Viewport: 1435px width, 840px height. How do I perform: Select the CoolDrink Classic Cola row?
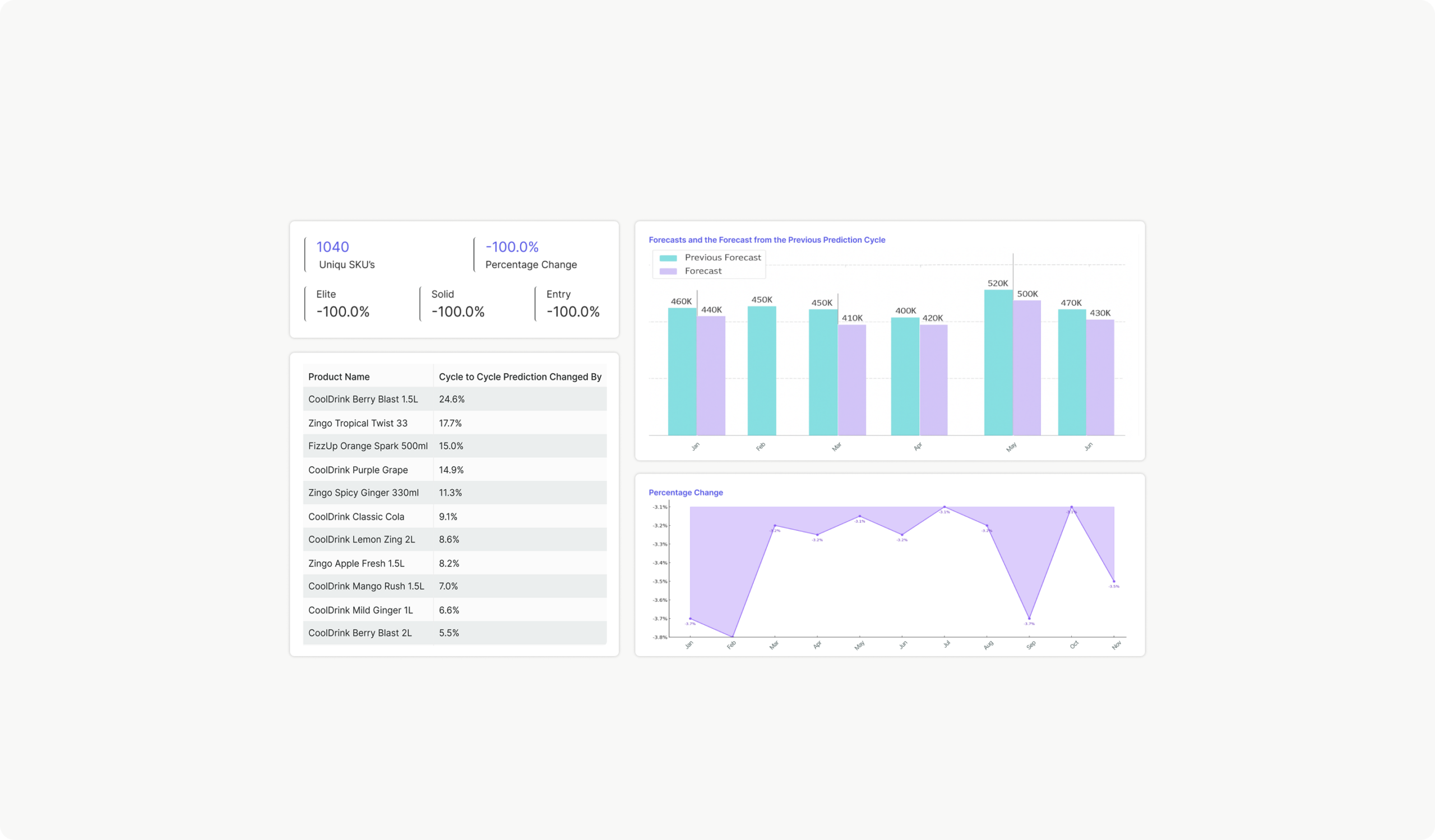click(x=356, y=517)
